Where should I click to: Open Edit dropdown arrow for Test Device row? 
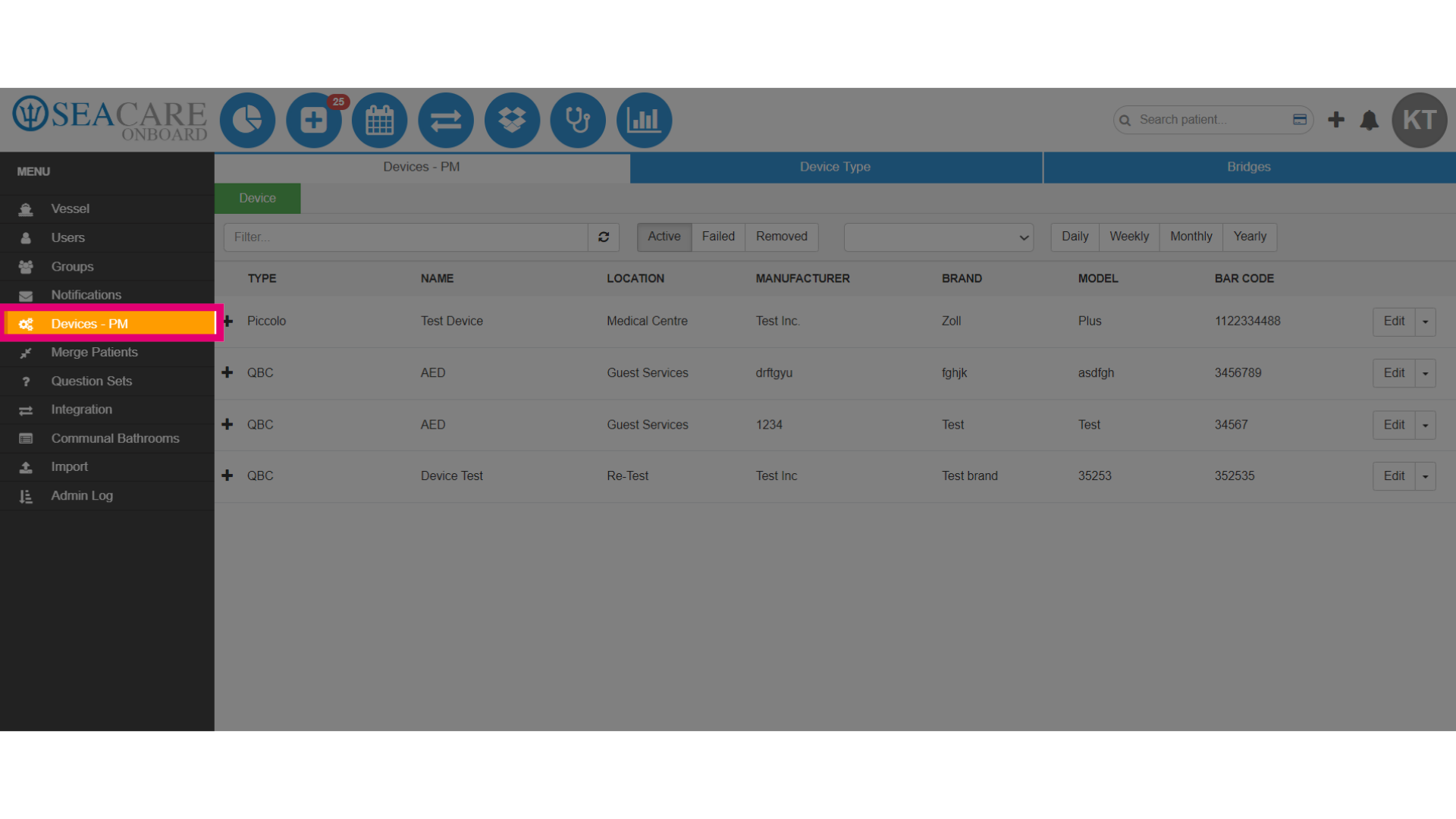[1426, 322]
